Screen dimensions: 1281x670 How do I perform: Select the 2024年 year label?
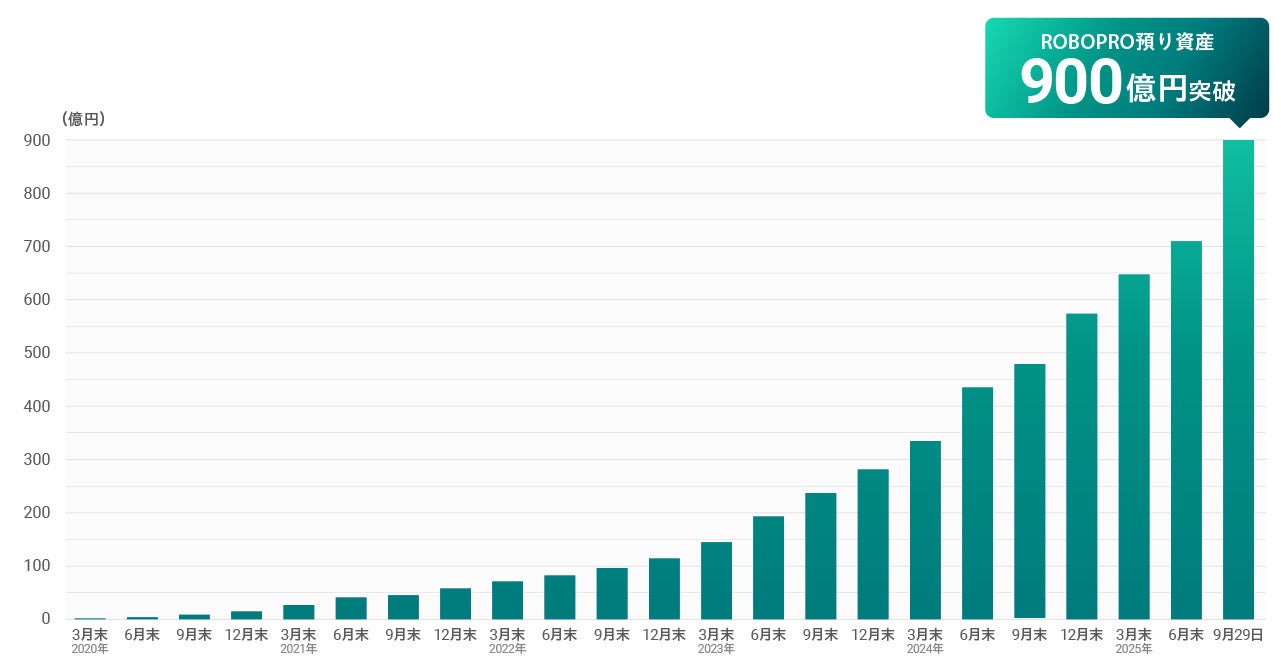pos(925,649)
